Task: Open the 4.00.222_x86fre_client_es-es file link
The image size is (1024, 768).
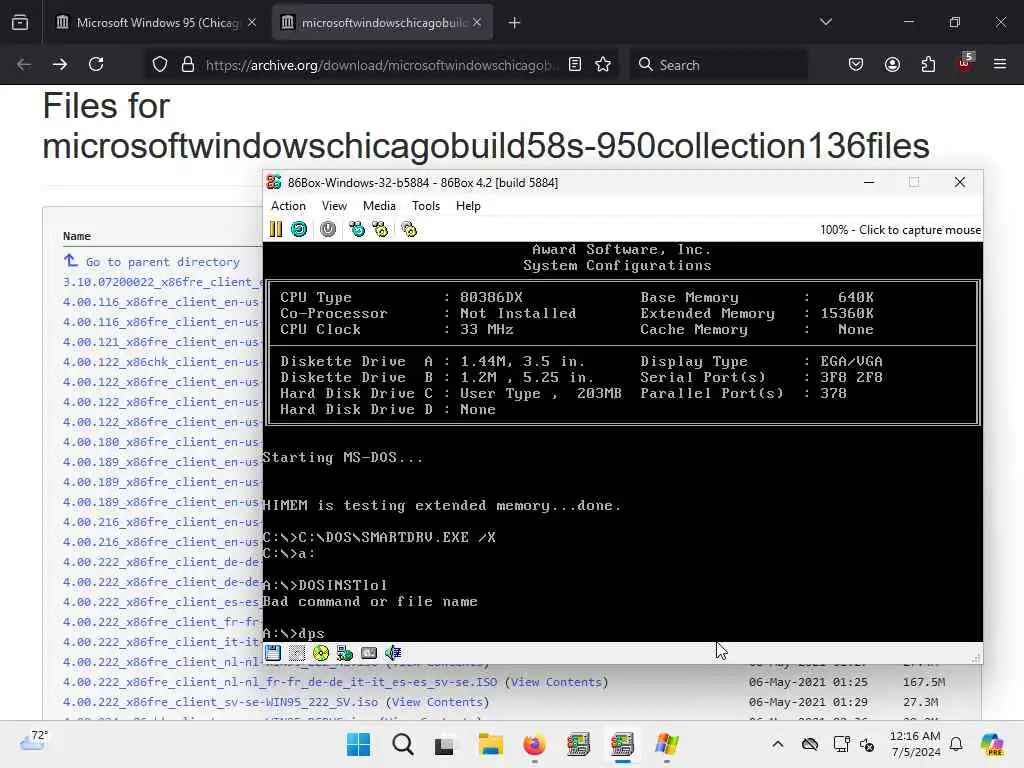Action: click(163, 602)
